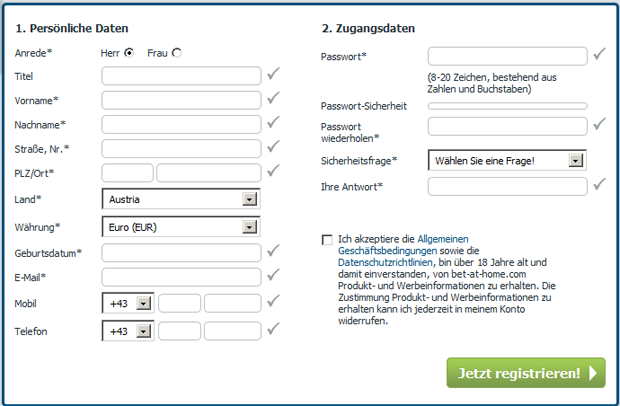Click the checkmark next to Ihre Antwort field

[x=599, y=184]
